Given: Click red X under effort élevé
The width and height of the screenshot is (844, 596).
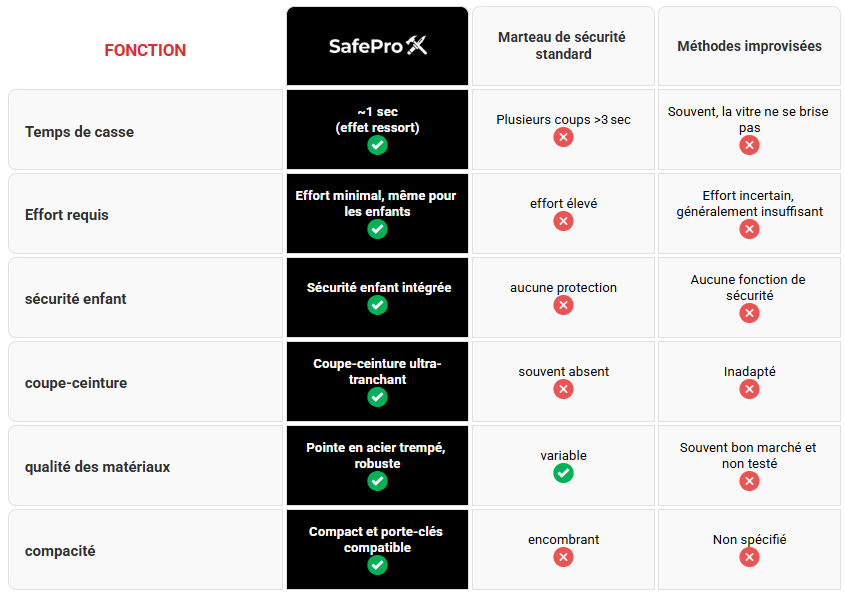Looking at the screenshot, I should click(x=564, y=221).
